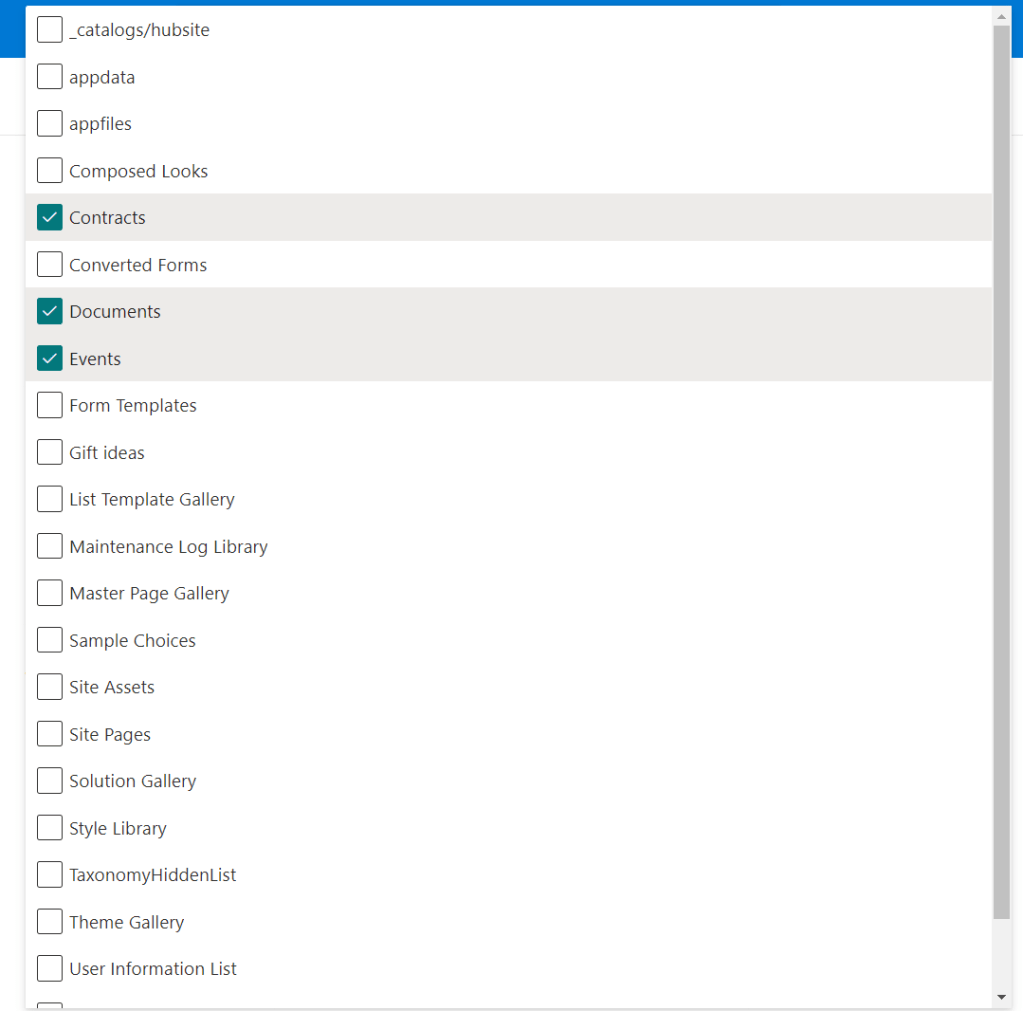Uncheck the Contracts checkbox
Viewport: 1023px width, 1011px height.
(50, 218)
